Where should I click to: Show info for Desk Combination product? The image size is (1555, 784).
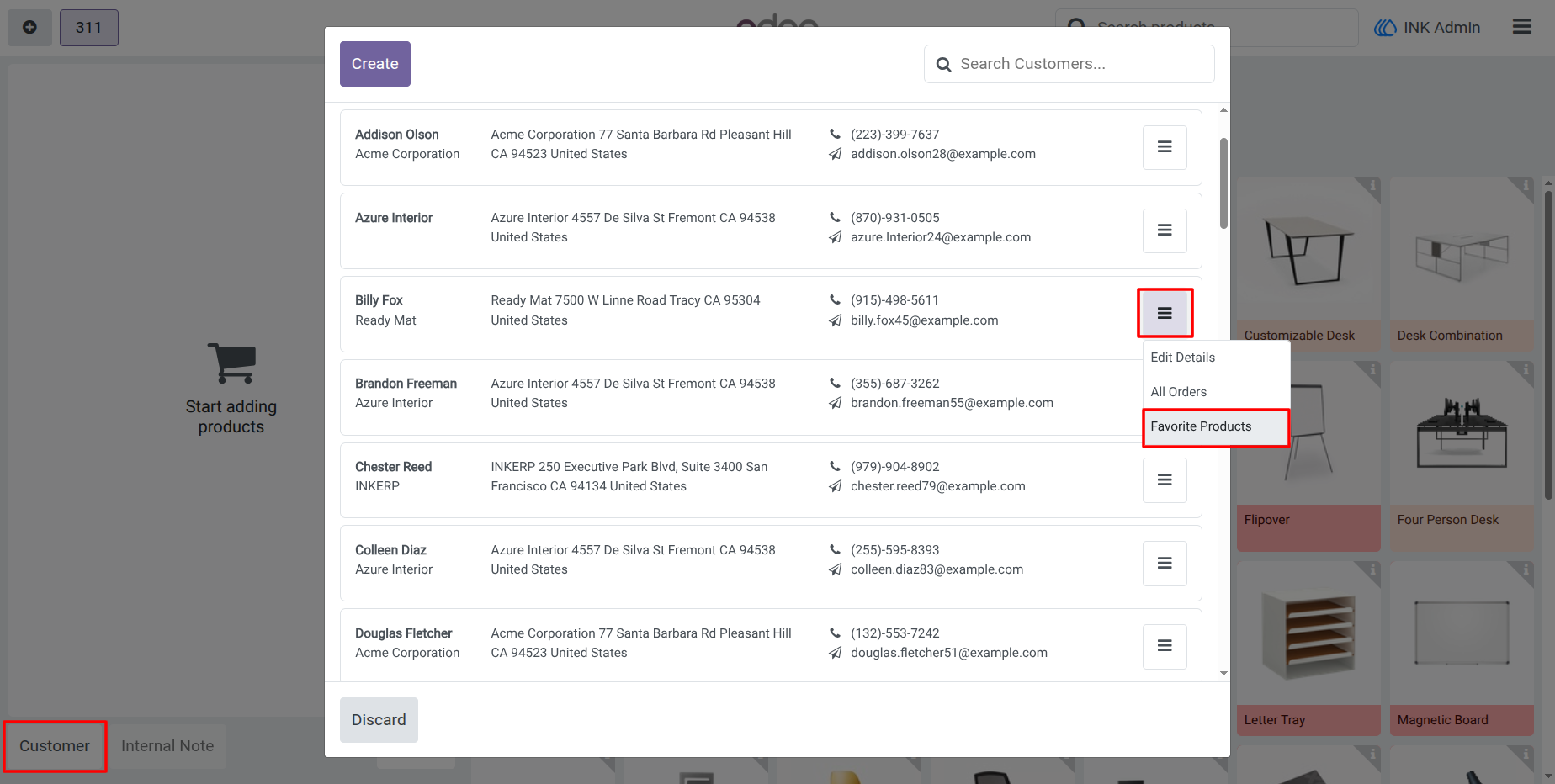point(1525,185)
